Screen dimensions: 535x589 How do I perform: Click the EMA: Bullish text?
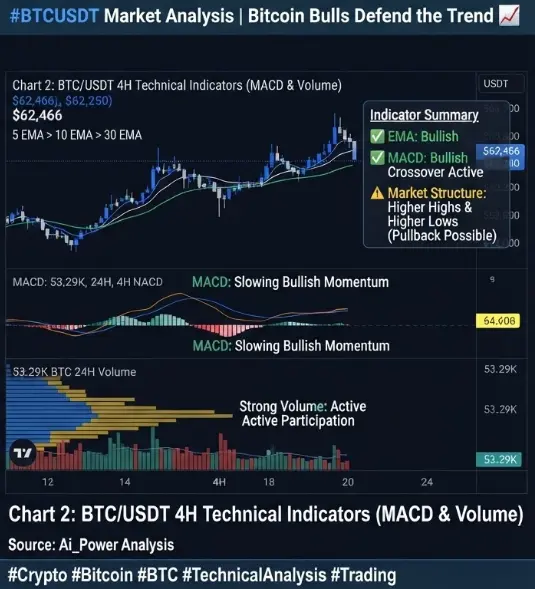(x=423, y=136)
